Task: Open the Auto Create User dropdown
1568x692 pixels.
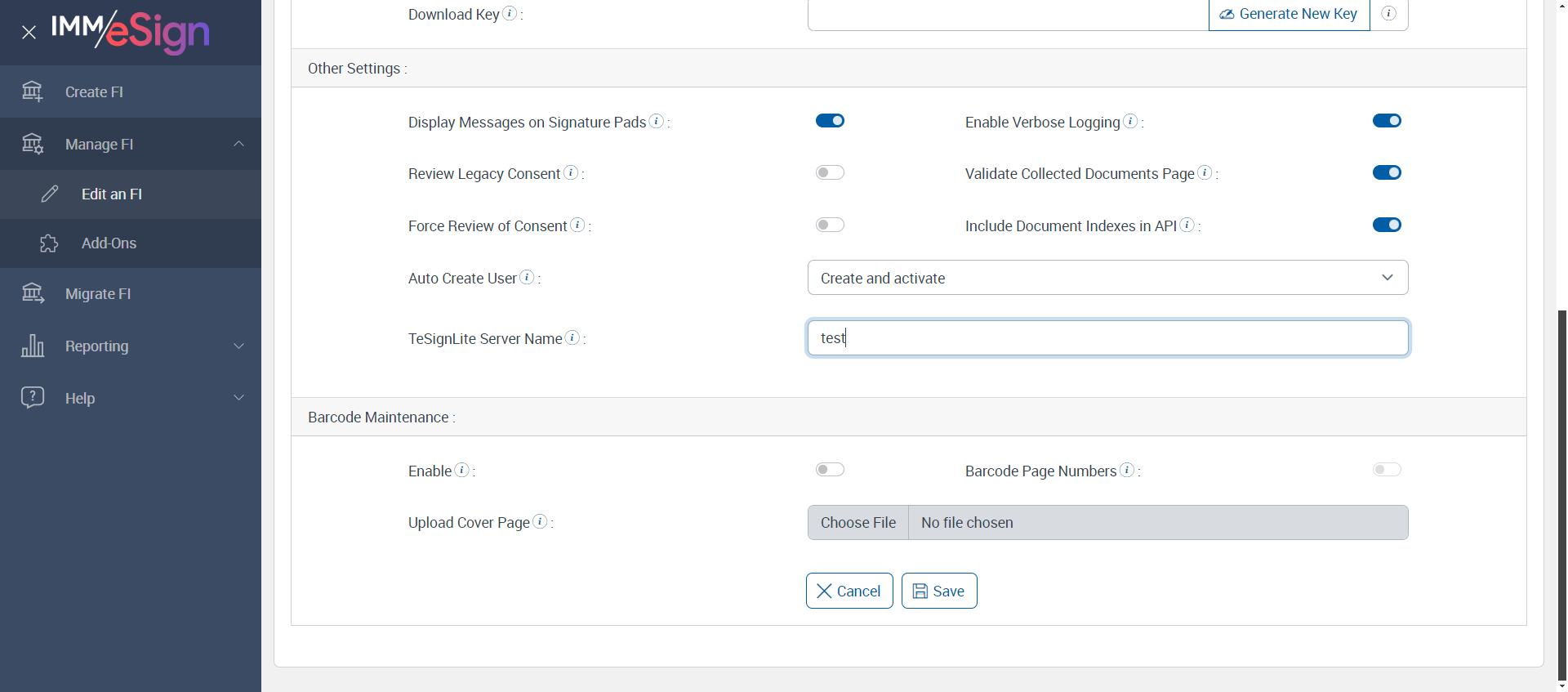Action: pyautogui.click(x=1107, y=278)
